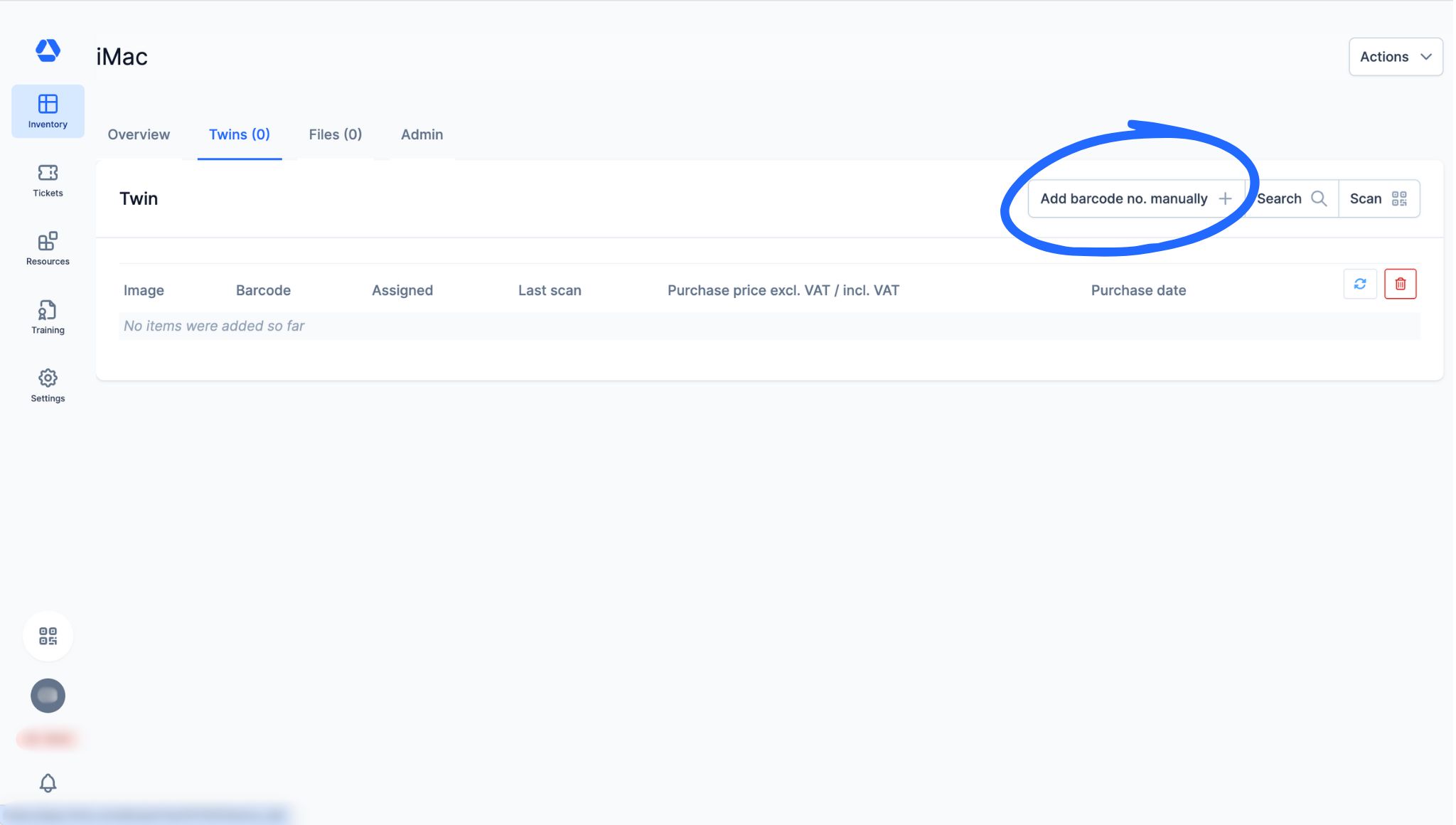Click the Search button in Twin panel
The image size is (1456, 825).
coord(1292,198)
